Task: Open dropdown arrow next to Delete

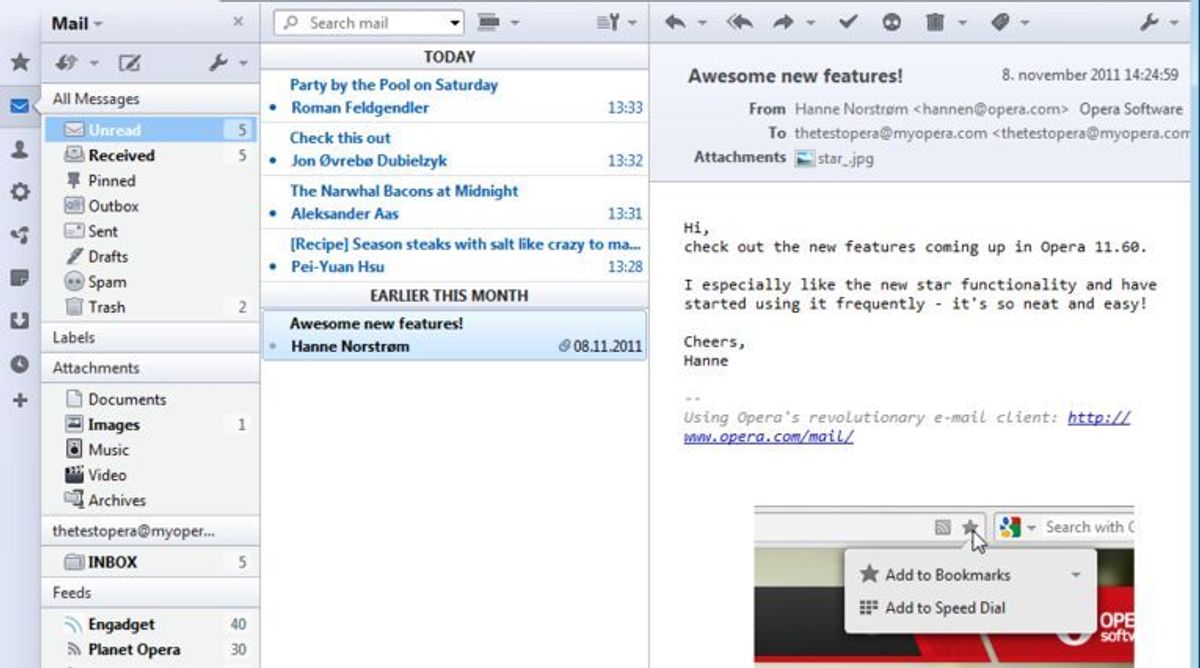Action: tap(962, 23)
